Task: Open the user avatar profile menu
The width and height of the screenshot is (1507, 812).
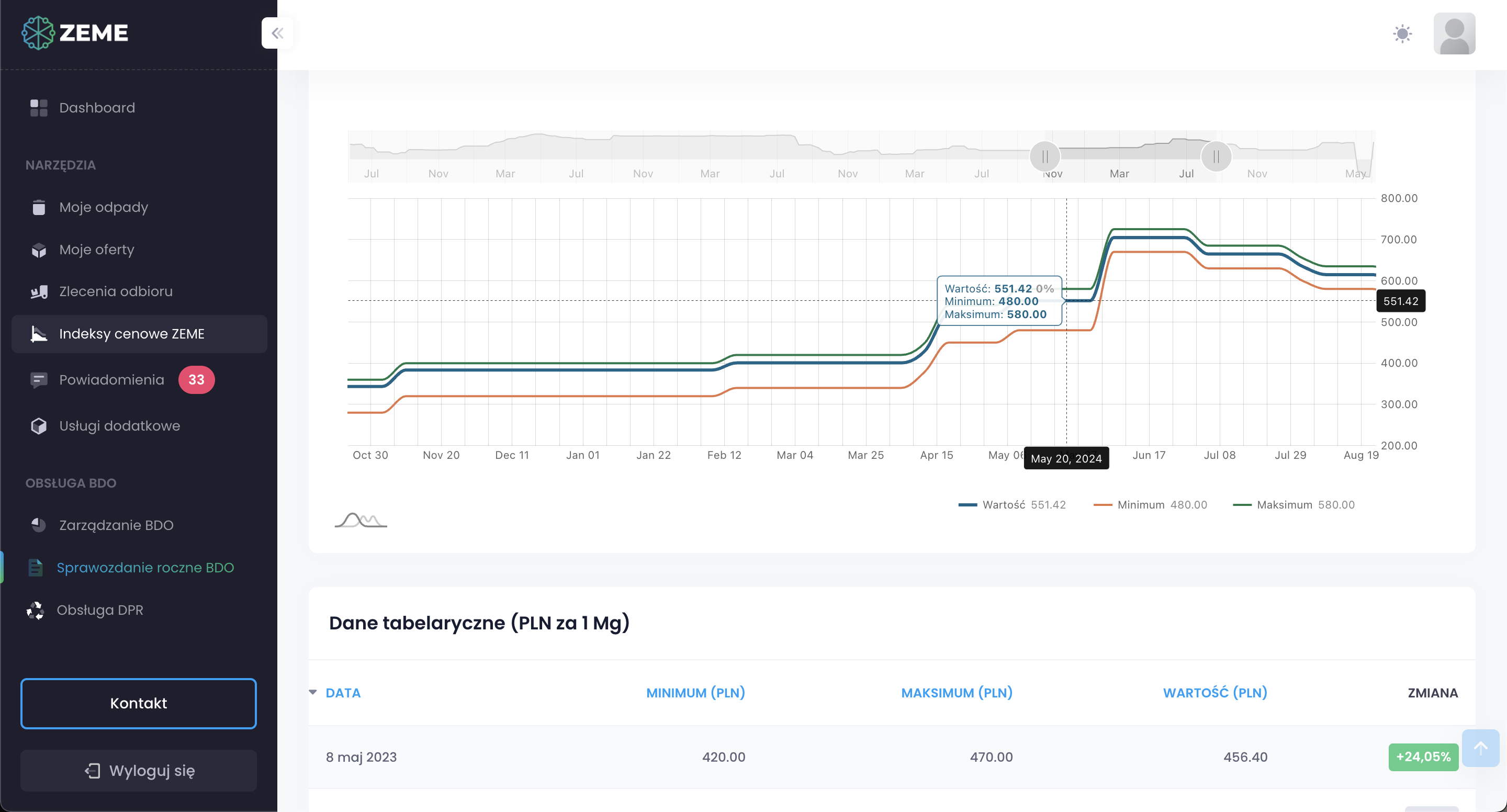Action: point(1454,33)
